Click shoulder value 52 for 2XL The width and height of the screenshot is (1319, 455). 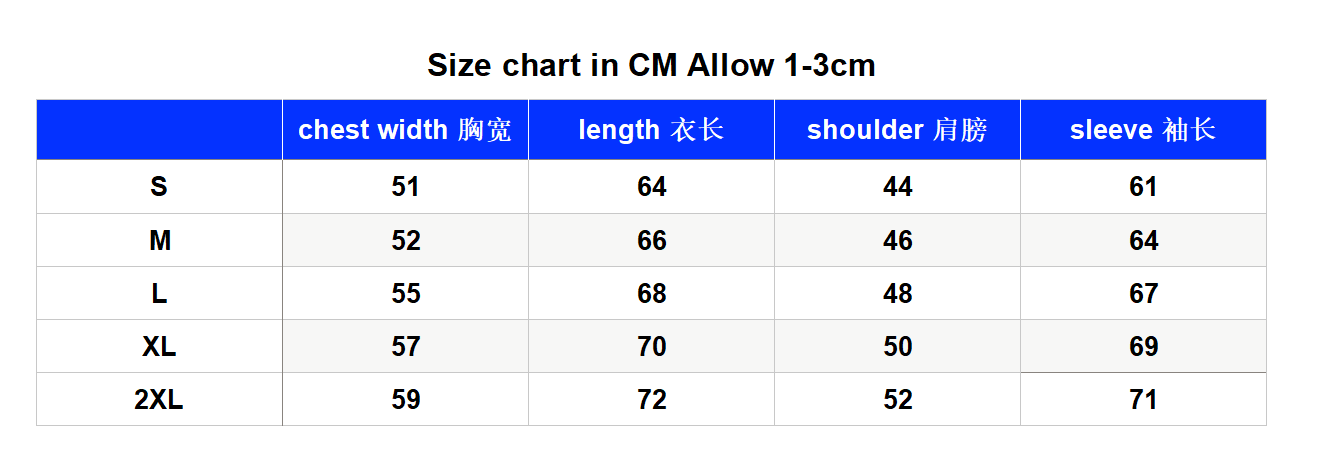(x=897, y=399)
